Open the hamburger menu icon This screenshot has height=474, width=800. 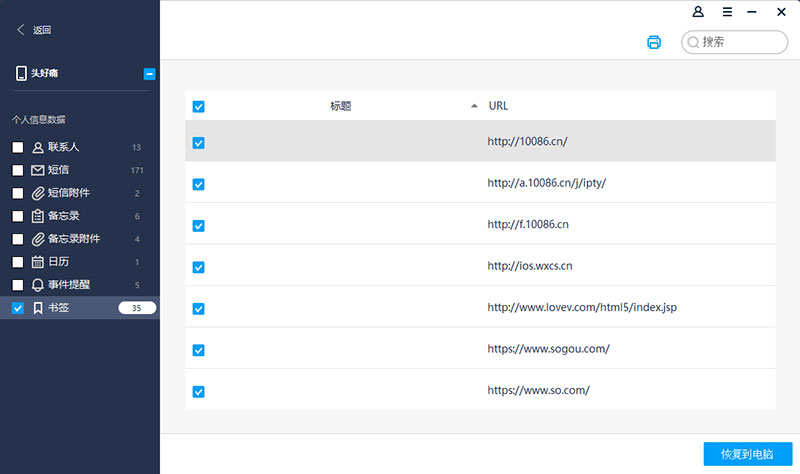click(x=727, y=12)
